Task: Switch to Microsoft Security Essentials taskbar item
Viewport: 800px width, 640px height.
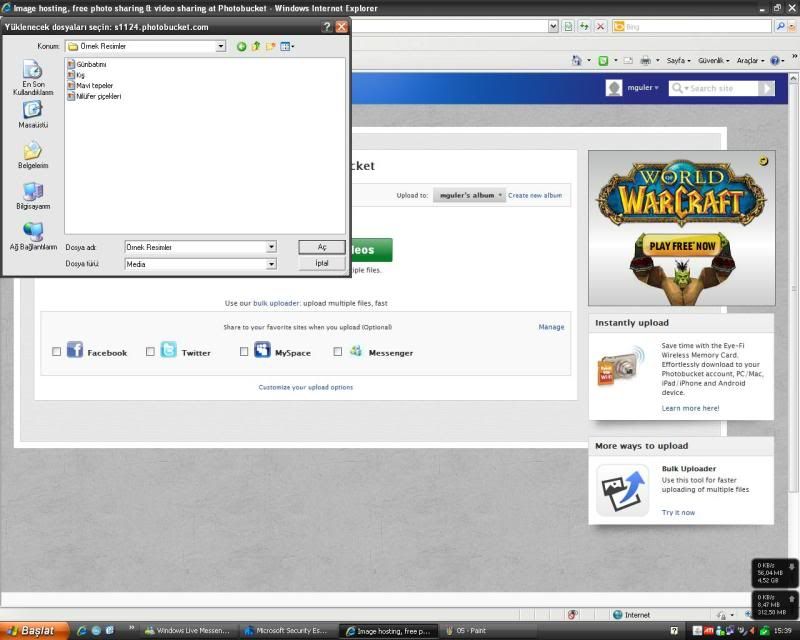Action: pos(286,631)
